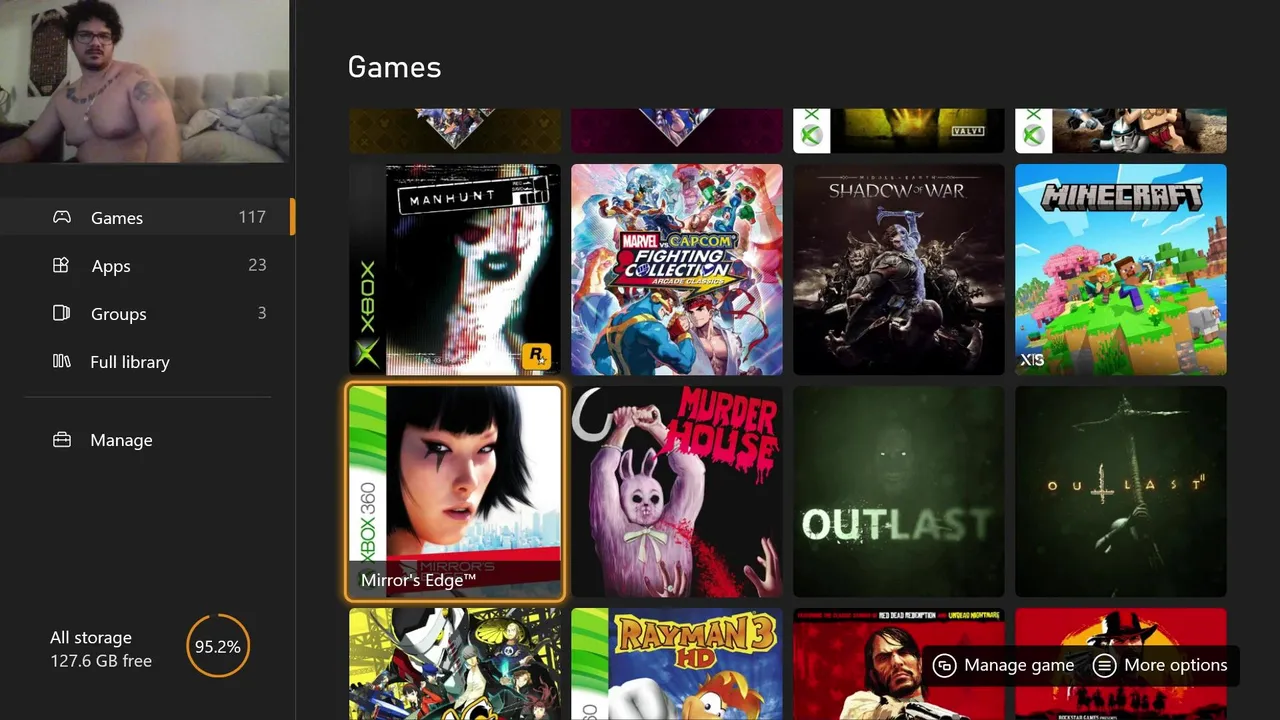This screenshot has height=720, width=1280.
Task: Click the More options menu-button icon
Action: 1104,665
